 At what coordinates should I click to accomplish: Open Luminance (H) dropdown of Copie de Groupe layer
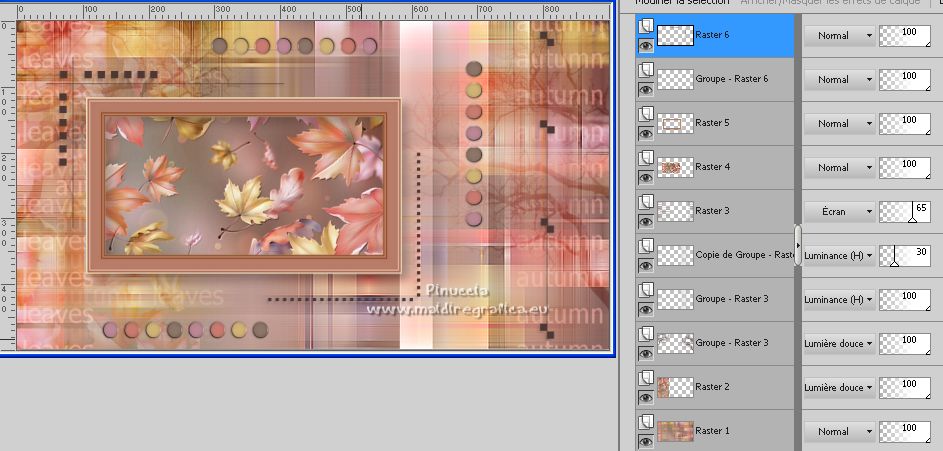click(x=839, y=256)
